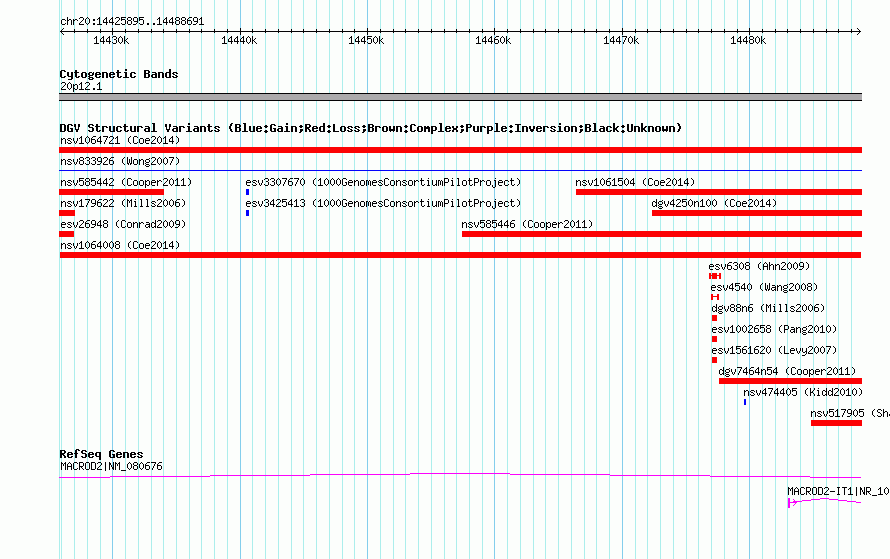Click the gray 20p12.1 cytoband bar
This screenshot has width=890, height=559.
[x=460, y=97]
